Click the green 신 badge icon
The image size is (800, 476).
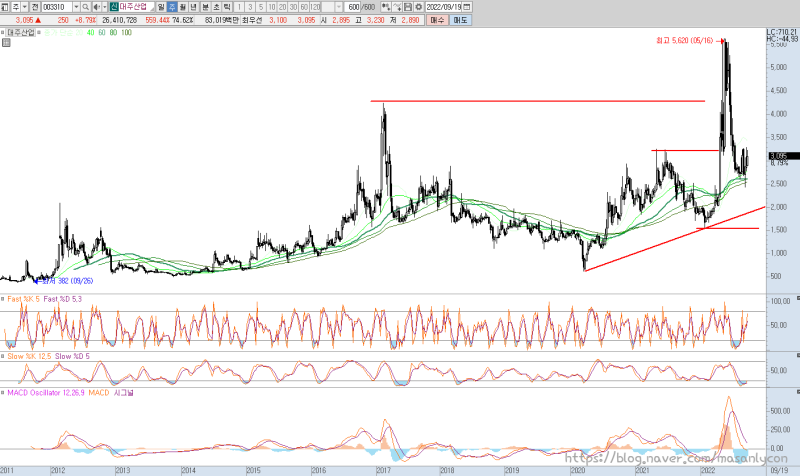114,7
